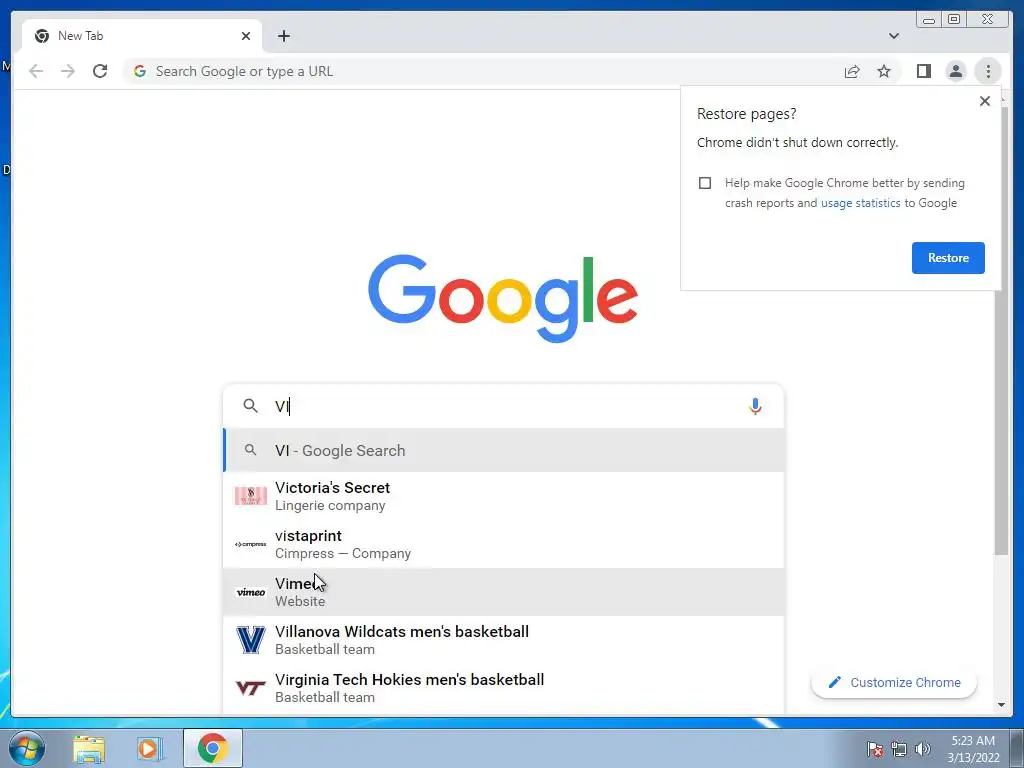The height and width of the screenshot is (768, 1024).
Task: Close the New Tab tab
Action: pos(246,36)
